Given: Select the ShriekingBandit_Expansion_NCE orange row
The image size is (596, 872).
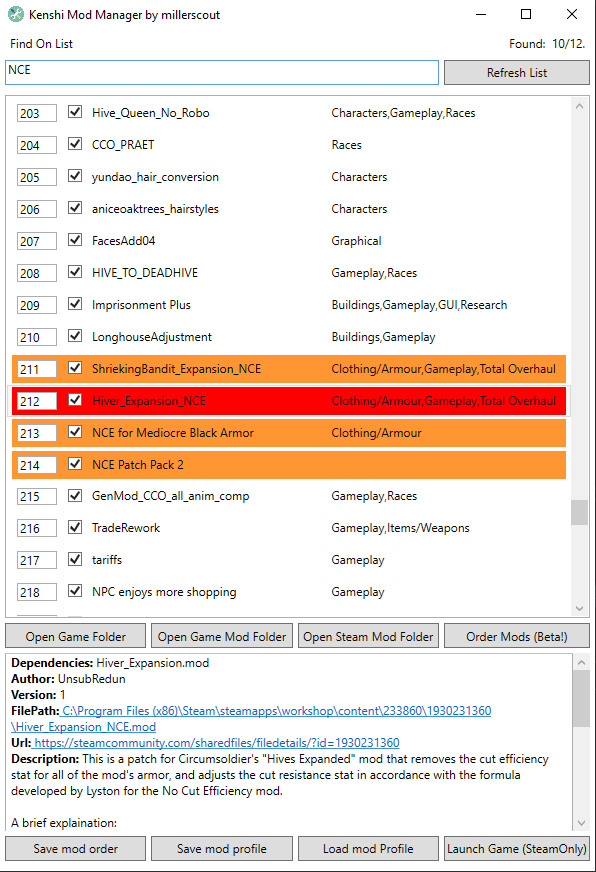Looking at the screenshot, I should [289, 369].
